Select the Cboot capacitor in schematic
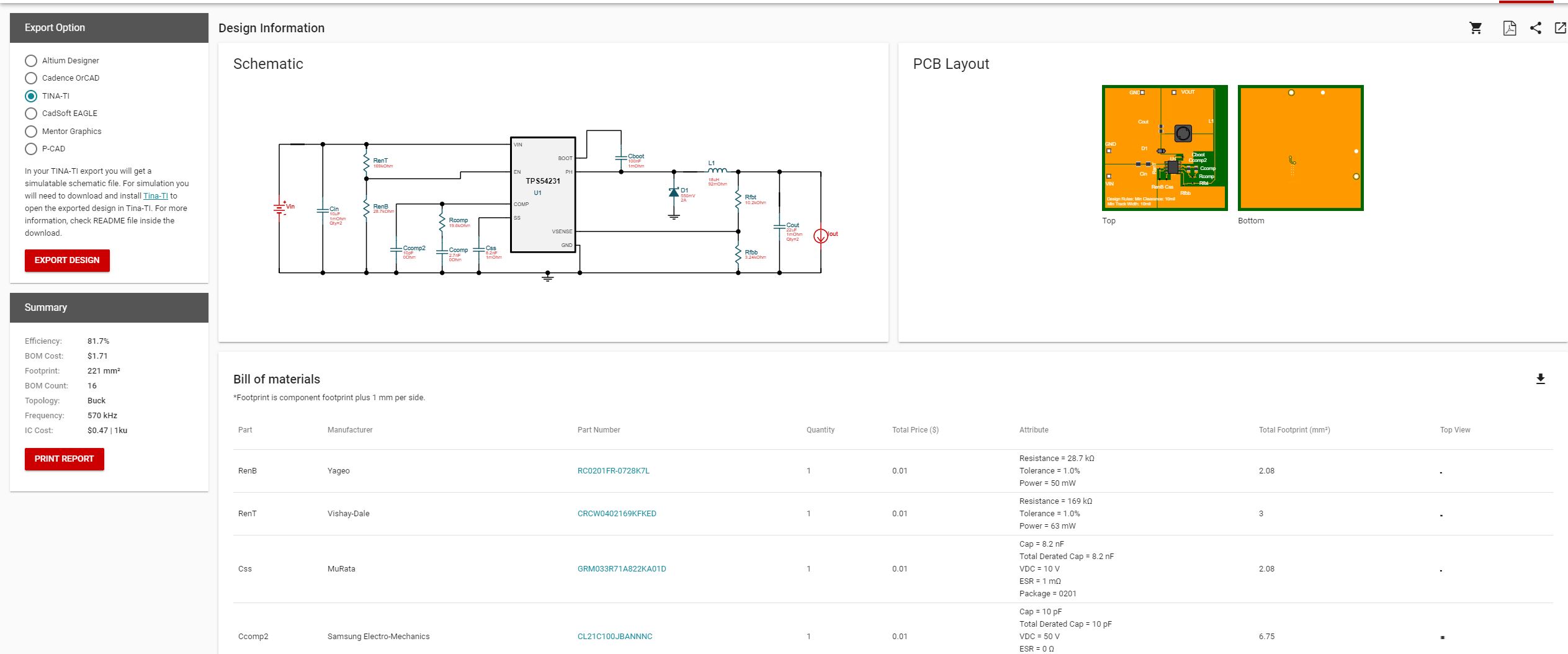 click(x=621, y=159)
